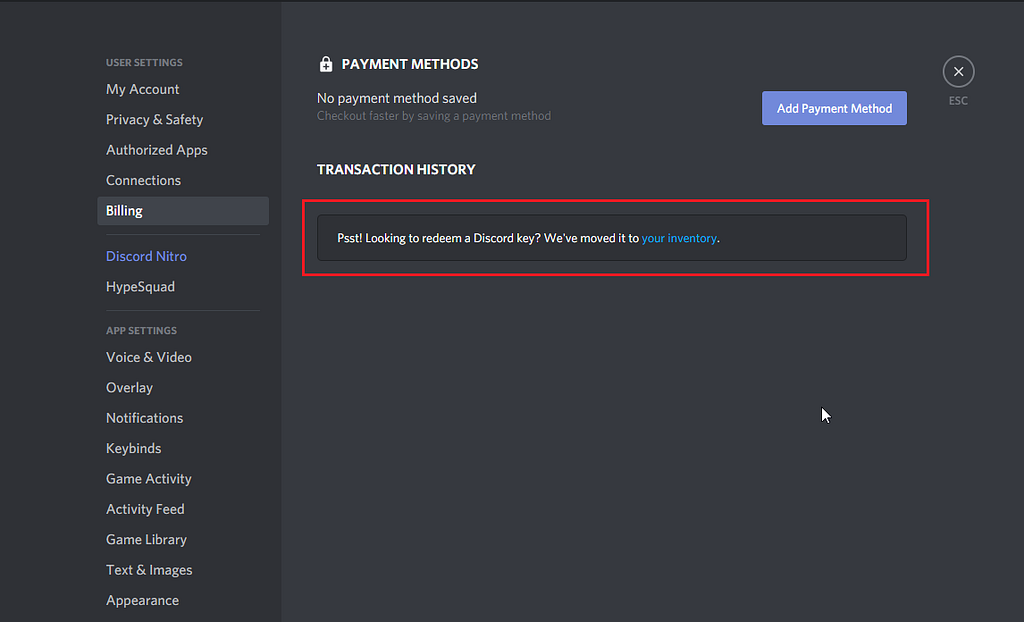
Task: Open Notifications settings
Action: tap(144, 418)
